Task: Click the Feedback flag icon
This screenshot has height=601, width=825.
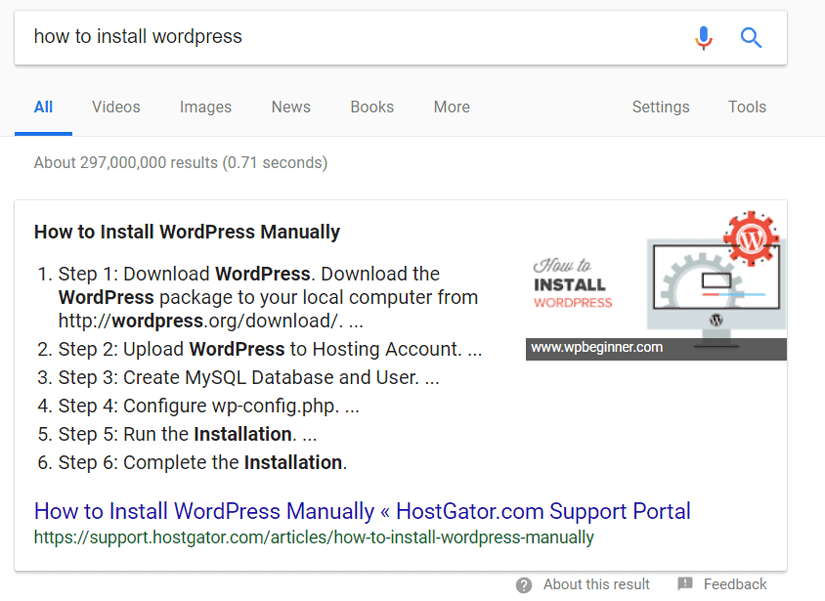Action: tap(685, 584)
